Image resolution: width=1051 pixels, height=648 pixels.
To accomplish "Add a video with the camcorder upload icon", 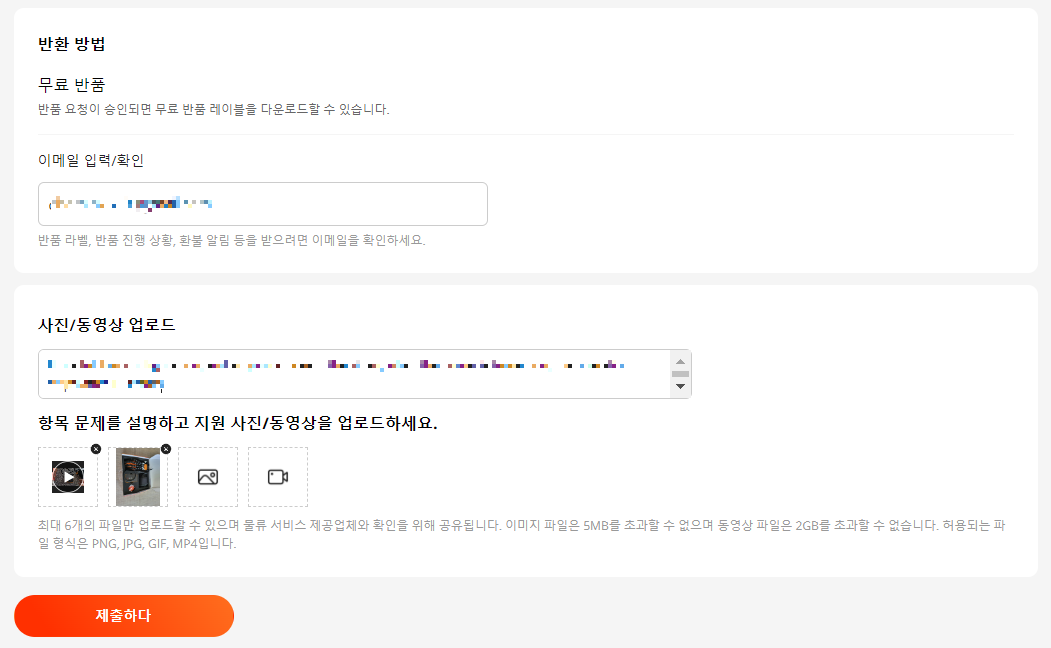I will point(278,477).
